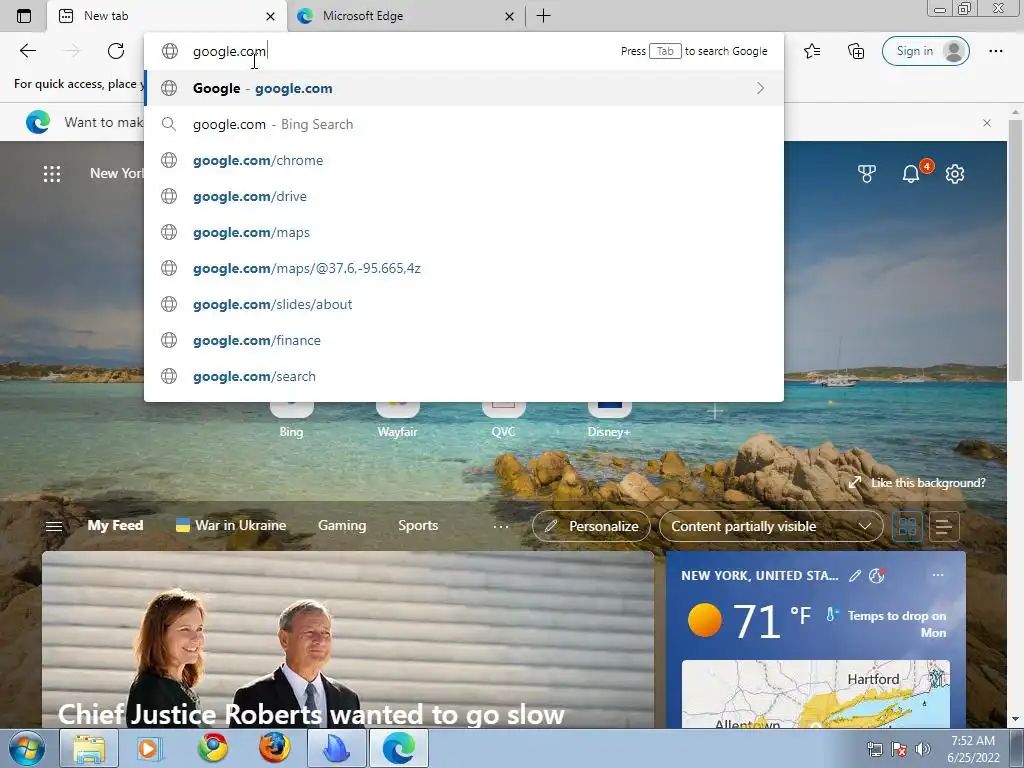
Task: Close the Microsoft Edge tab
Action: pyautogui.click(x=509, y=16)
